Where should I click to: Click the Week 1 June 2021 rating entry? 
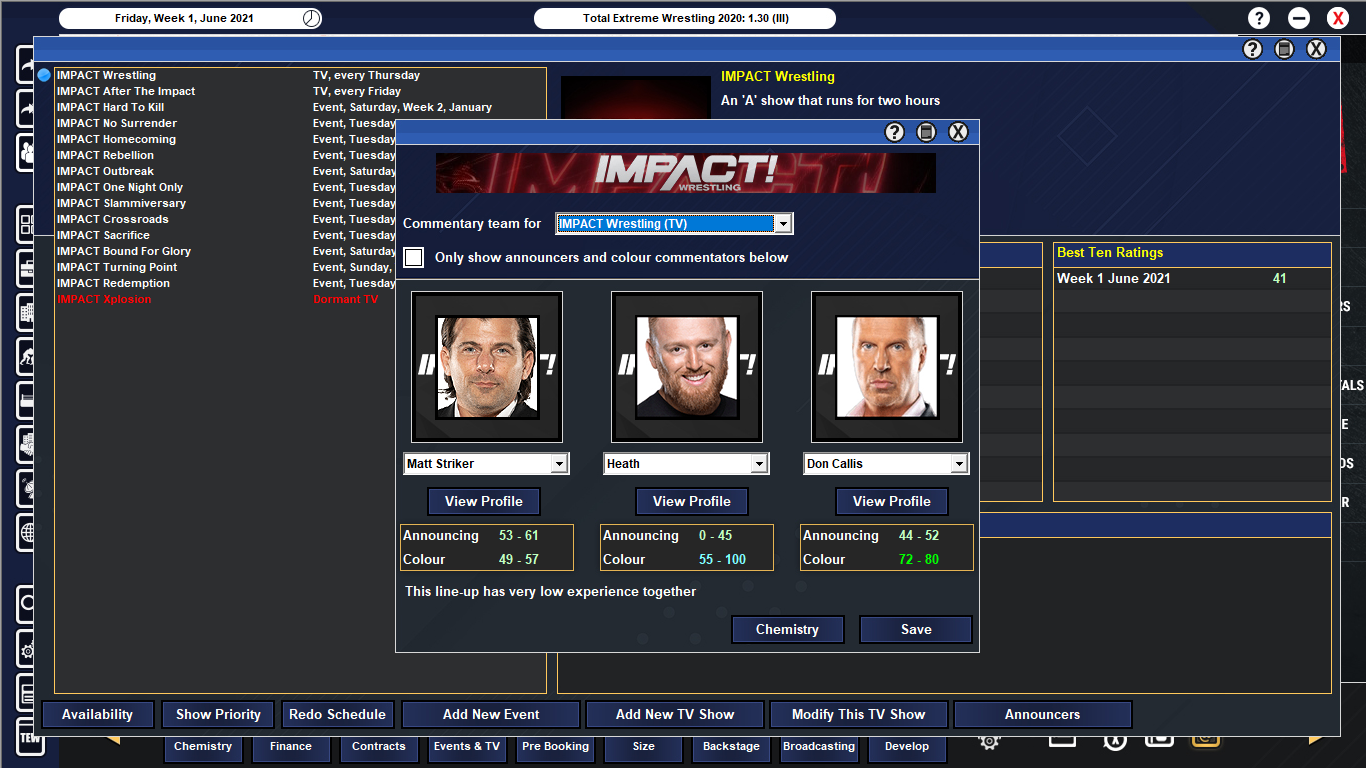click(1192, 278)
